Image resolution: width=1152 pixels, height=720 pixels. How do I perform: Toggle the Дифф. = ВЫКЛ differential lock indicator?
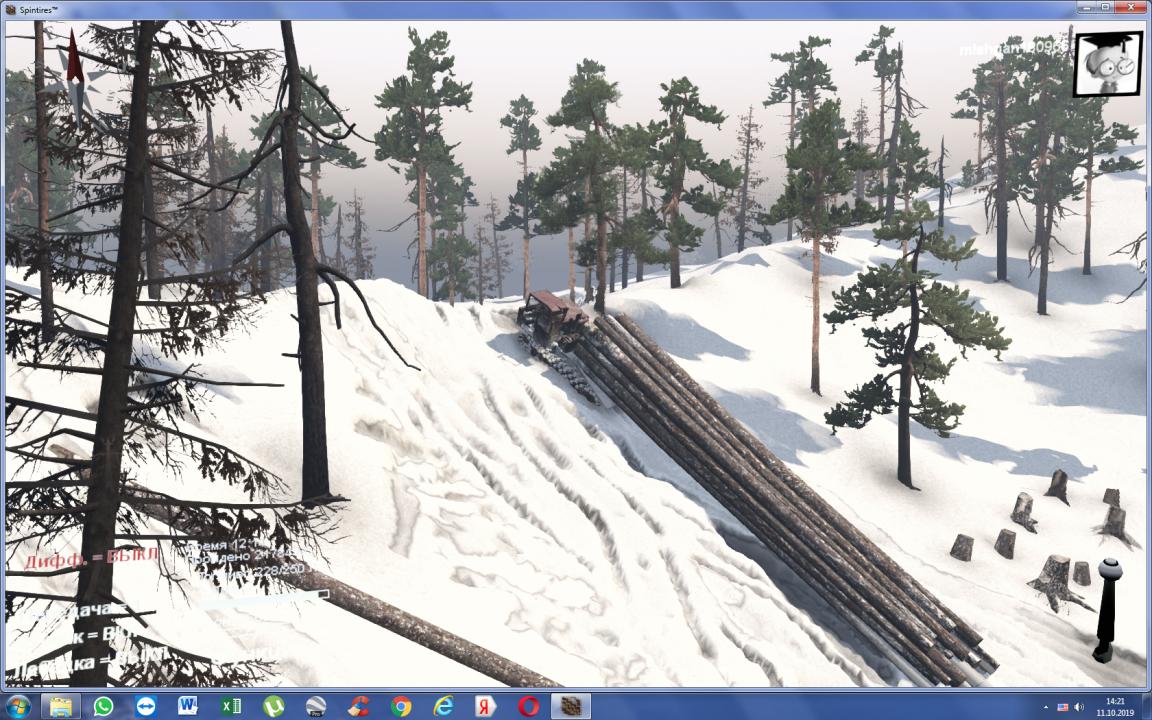point(91,556)
